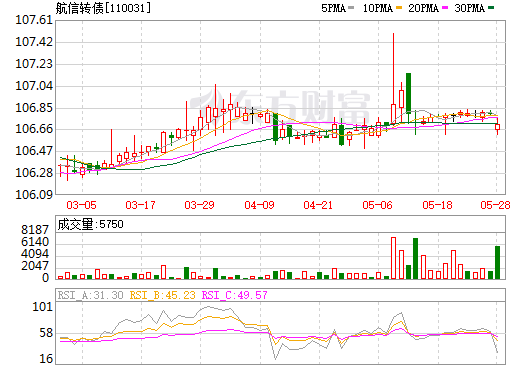Click the 106.47 price axis label
Screen dimensions: 520x365
tap(34, 151)
